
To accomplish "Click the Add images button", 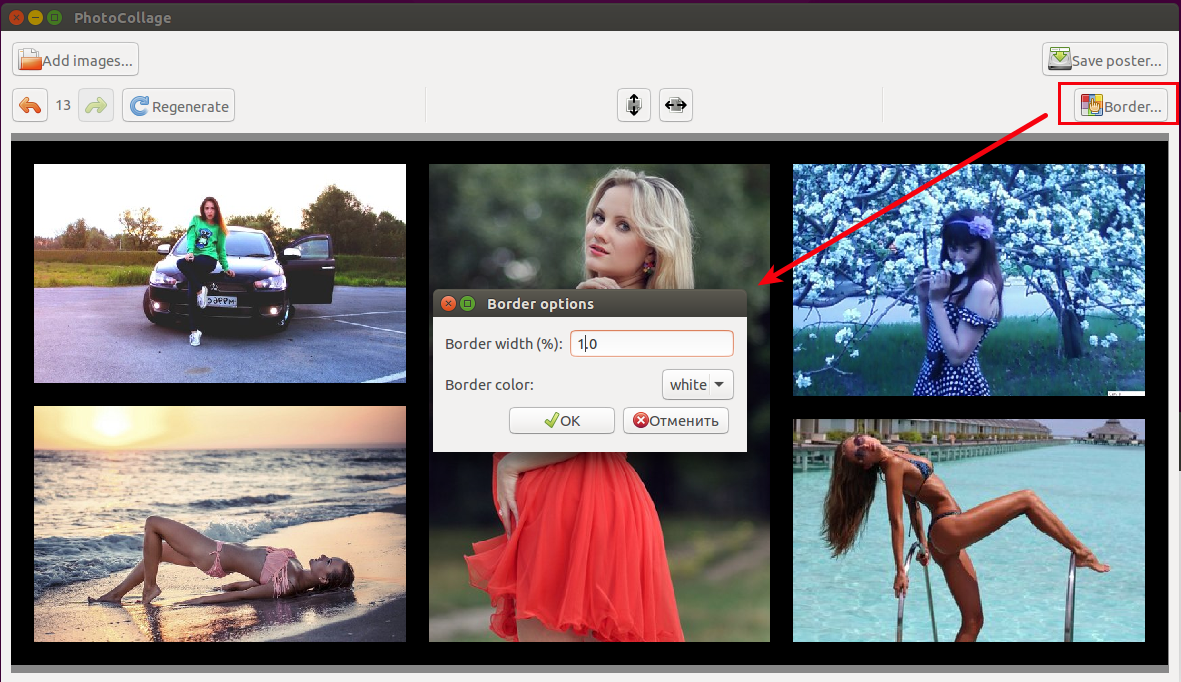I will (x=75, y=60).
